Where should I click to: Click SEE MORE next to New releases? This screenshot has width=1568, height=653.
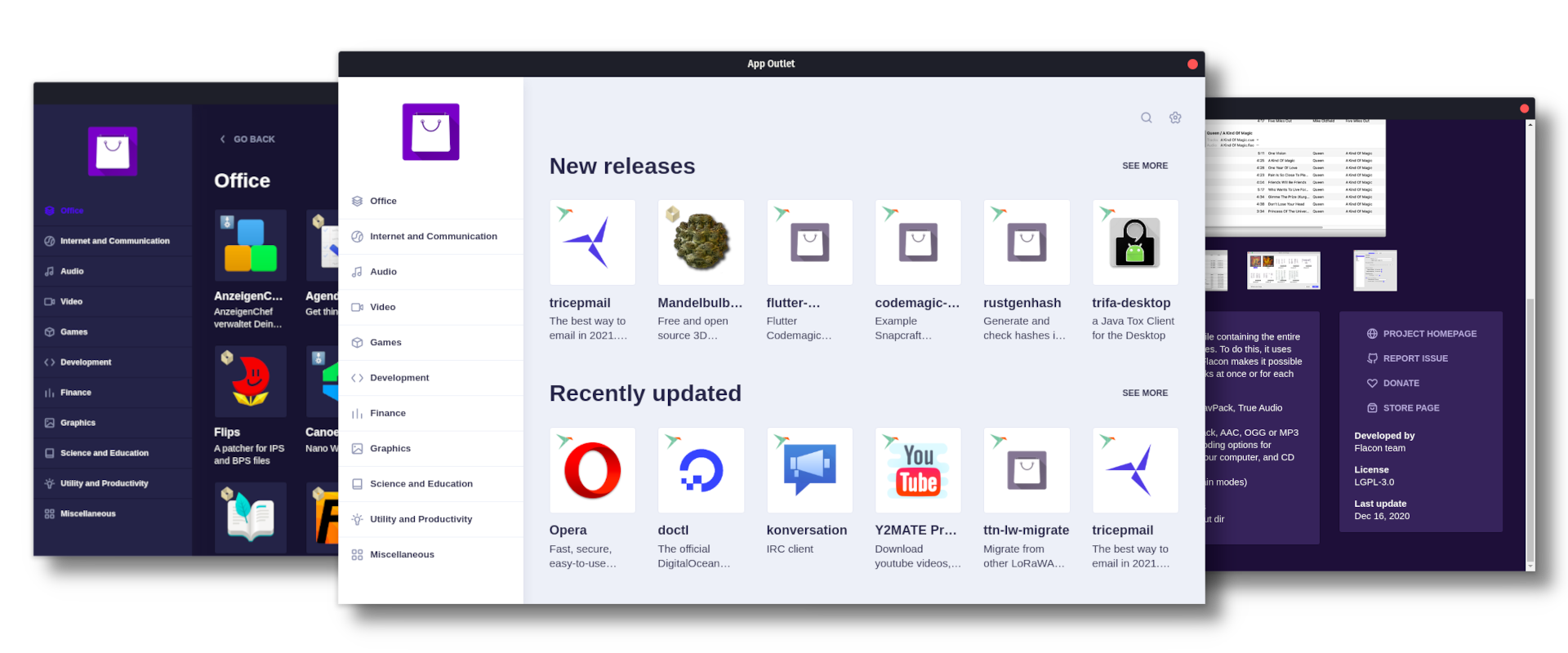(1145, 166)
